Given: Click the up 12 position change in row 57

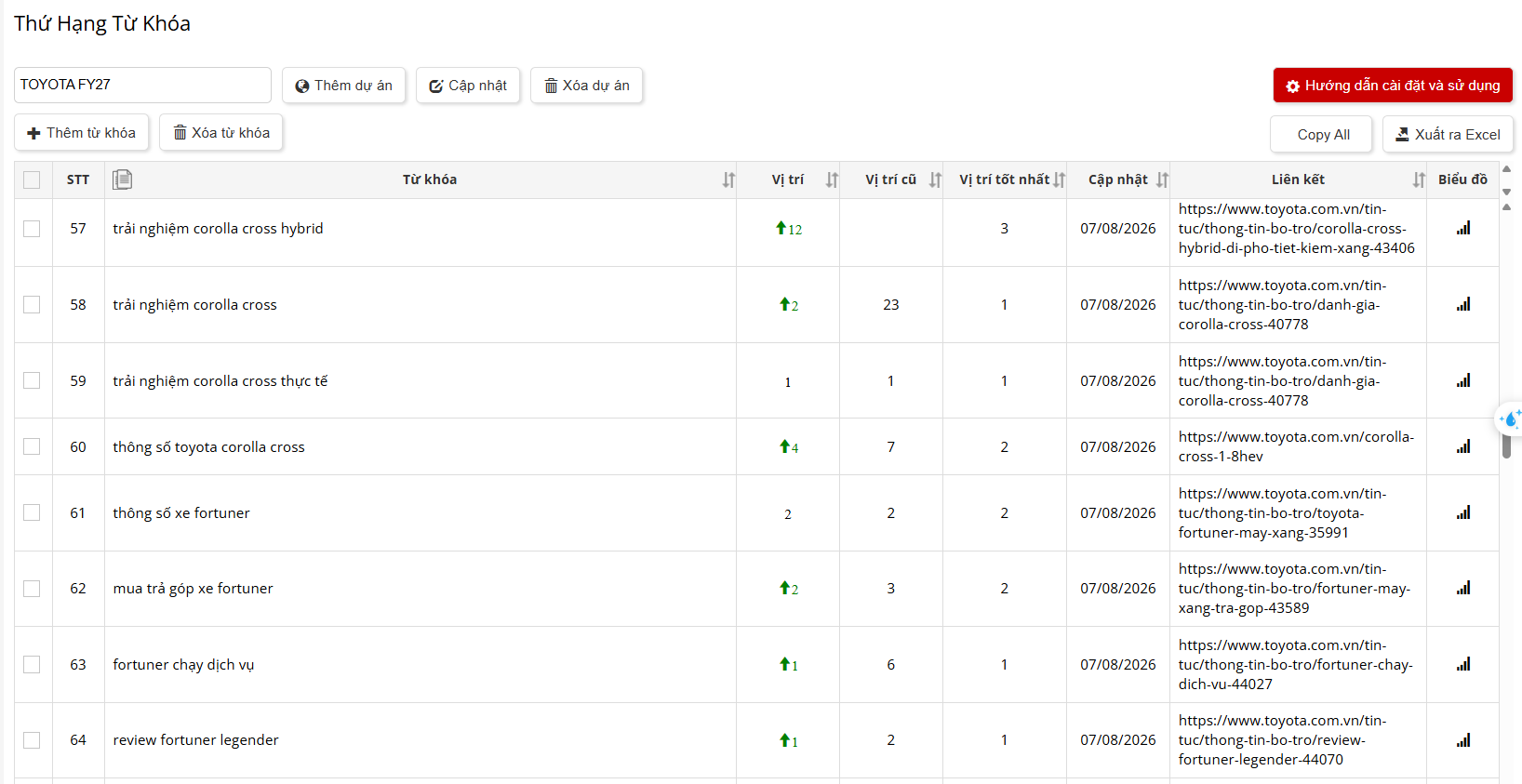Looking at the screenshot, I should click(x=789, y=229).
